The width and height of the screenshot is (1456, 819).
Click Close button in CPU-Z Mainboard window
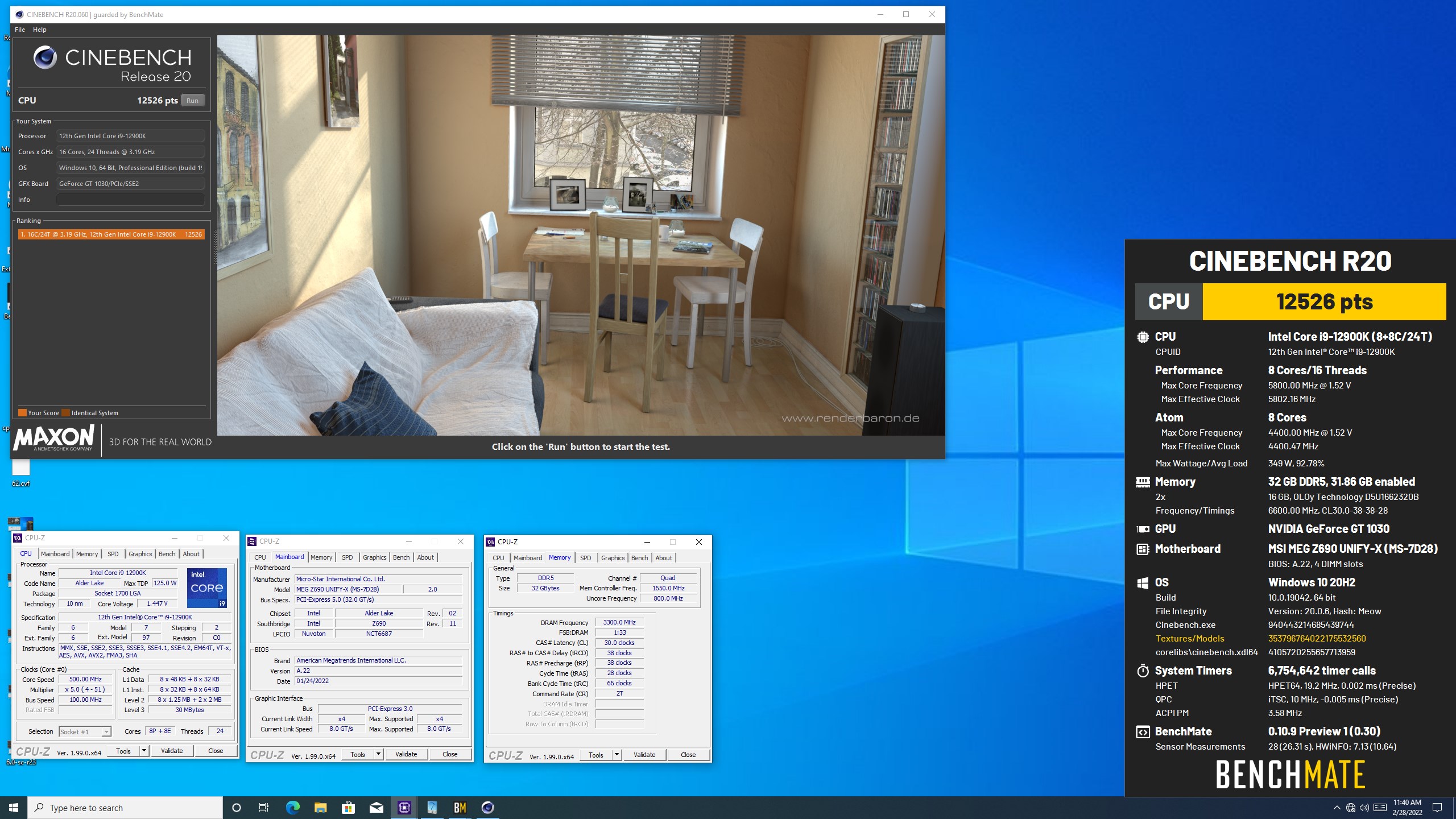pos(450,754)
